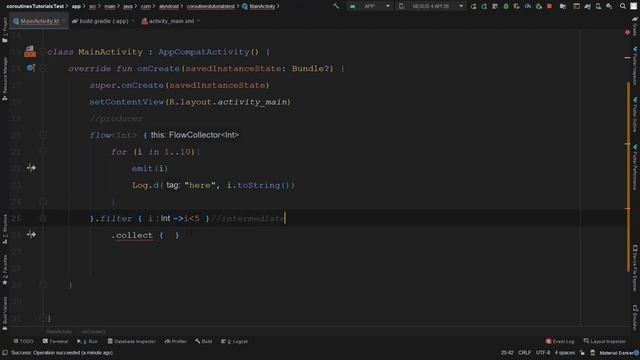640x360 pixels.
Task: Open the Flutter Outline side tab
Action: (635, 114)
